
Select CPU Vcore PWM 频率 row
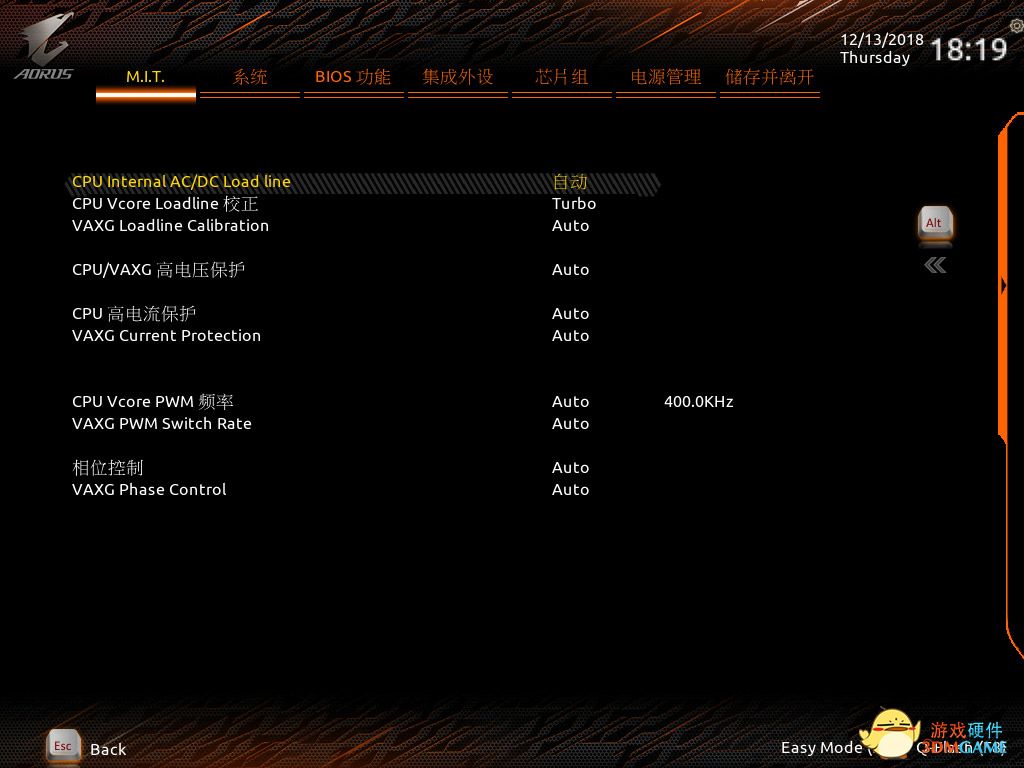tap(153, 402)
